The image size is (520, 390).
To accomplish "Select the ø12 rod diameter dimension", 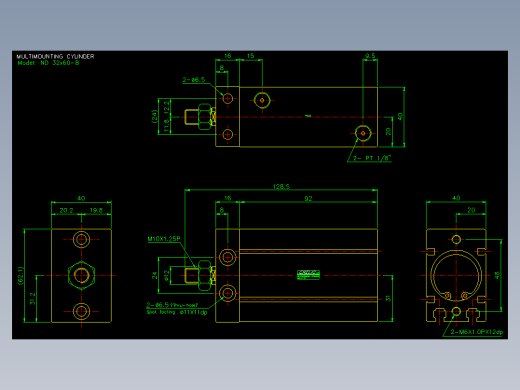I will 166,275.
